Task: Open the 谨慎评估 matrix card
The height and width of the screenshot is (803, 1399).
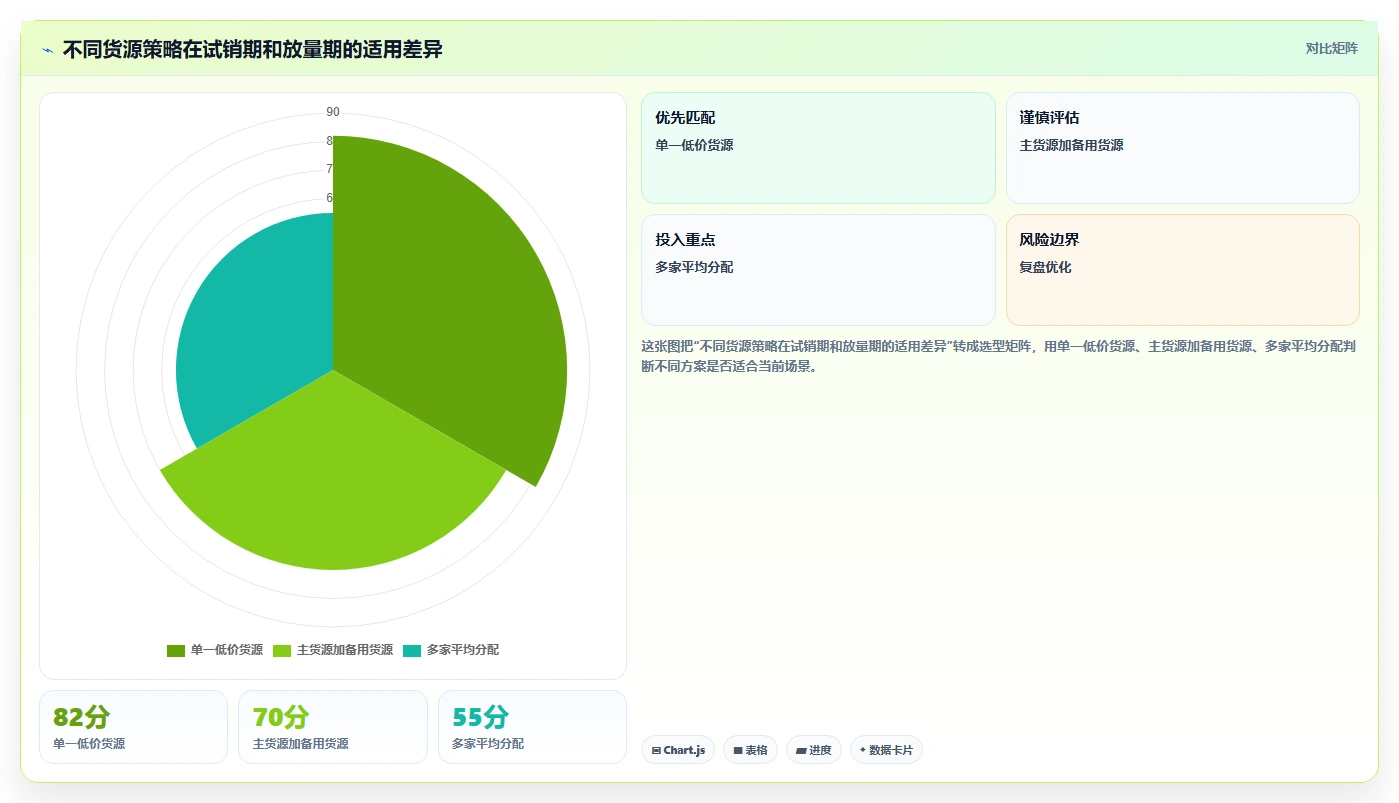Action: click(x=1182, y=148)
